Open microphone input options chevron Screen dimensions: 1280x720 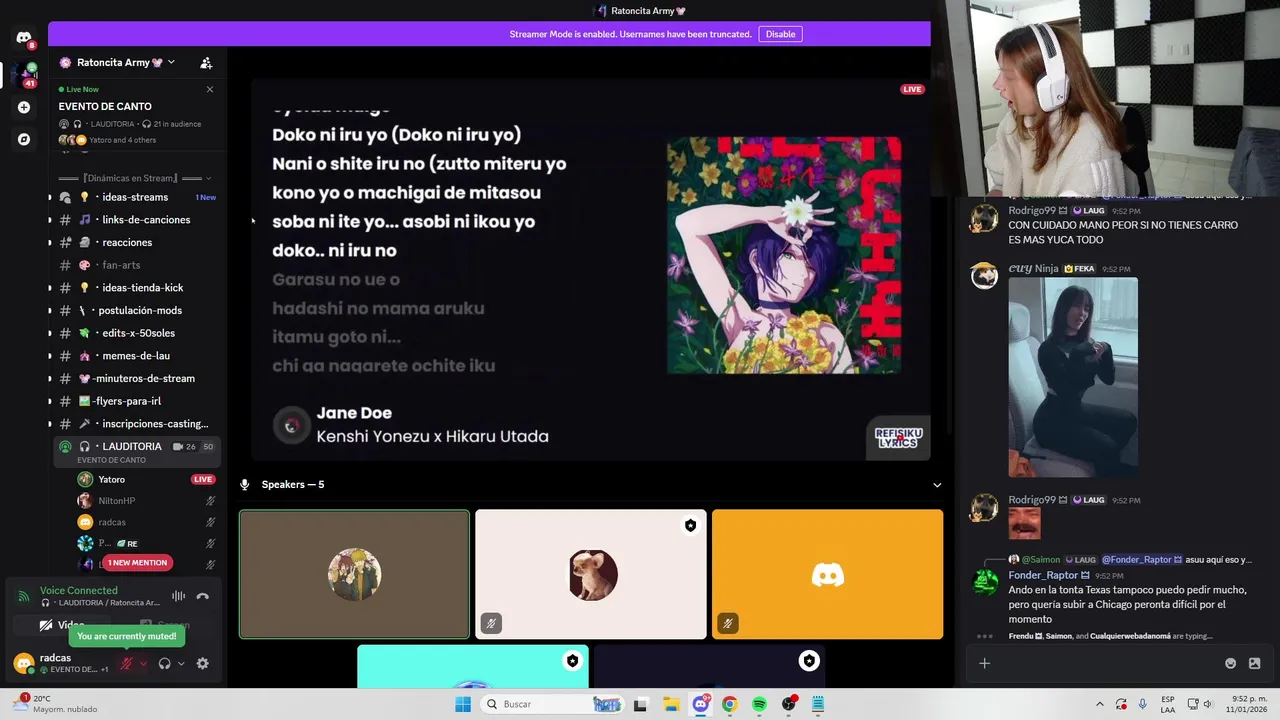[x=143, y=664]
